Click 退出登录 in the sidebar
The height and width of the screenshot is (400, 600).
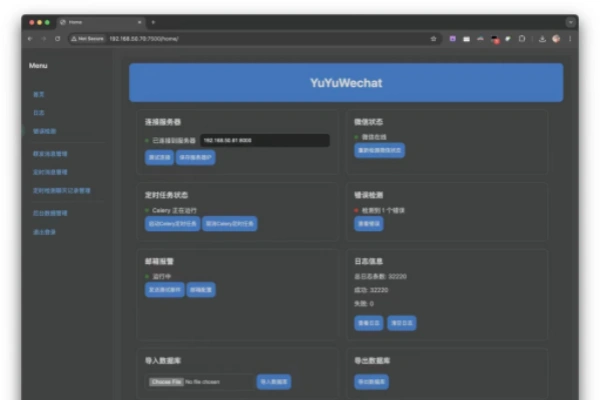click(x=44, y=231)
